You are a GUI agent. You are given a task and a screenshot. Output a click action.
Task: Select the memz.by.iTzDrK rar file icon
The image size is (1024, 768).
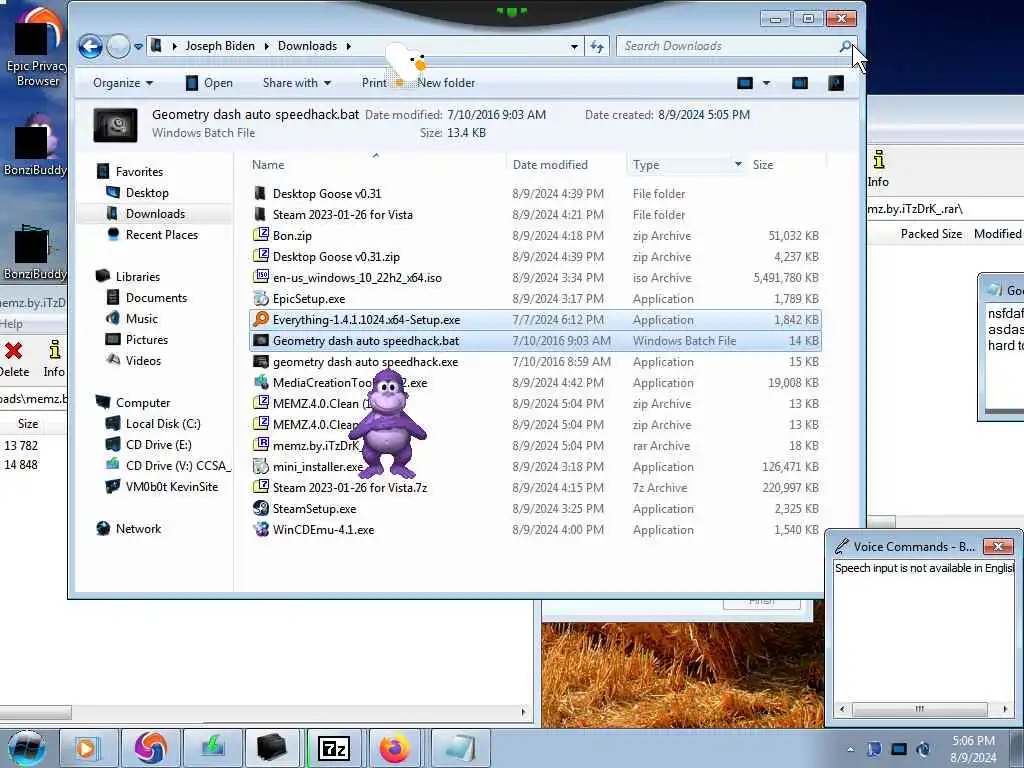pos(261,445)
